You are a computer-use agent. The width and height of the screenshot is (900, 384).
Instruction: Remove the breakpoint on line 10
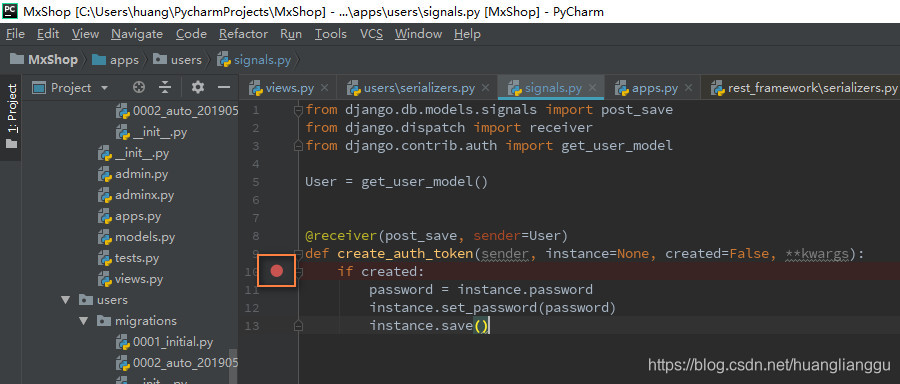277,271
